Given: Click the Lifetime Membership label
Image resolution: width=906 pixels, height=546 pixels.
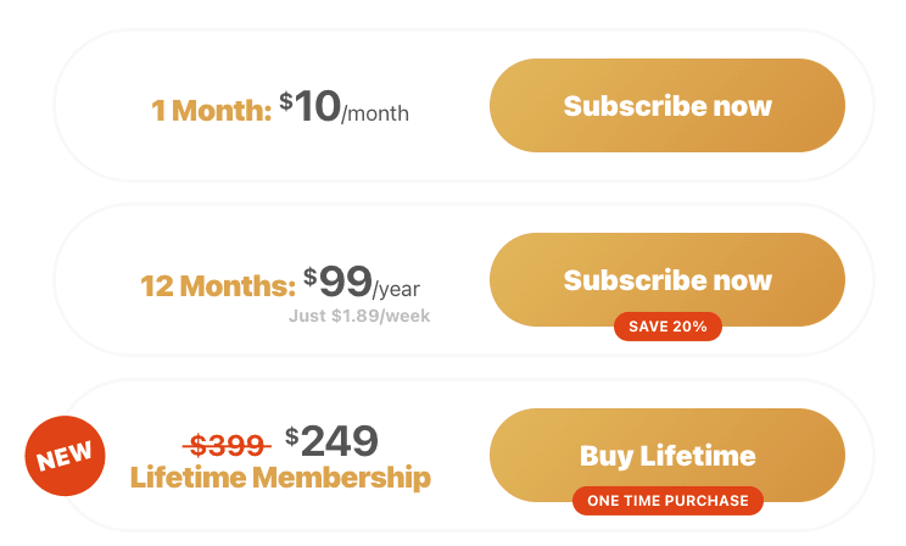Looking at the screenshot, I should click(280, 477).
